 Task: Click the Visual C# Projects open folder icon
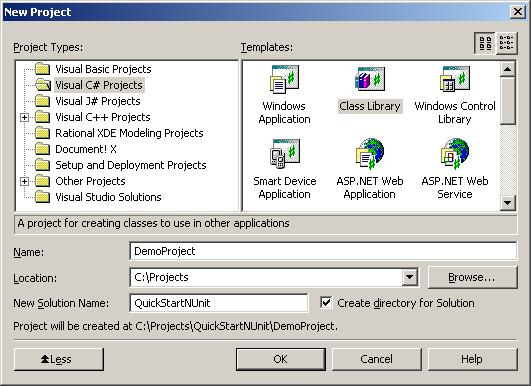[43, 85]
